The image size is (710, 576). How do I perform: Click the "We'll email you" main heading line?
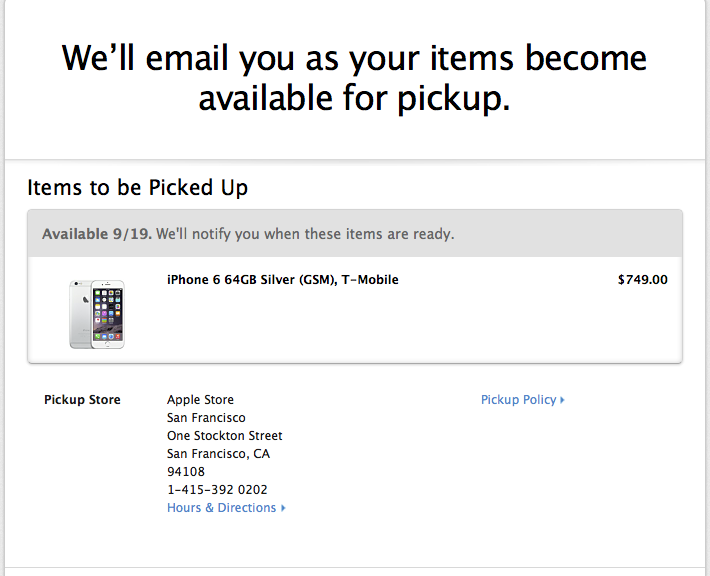(x=354, y=58)
